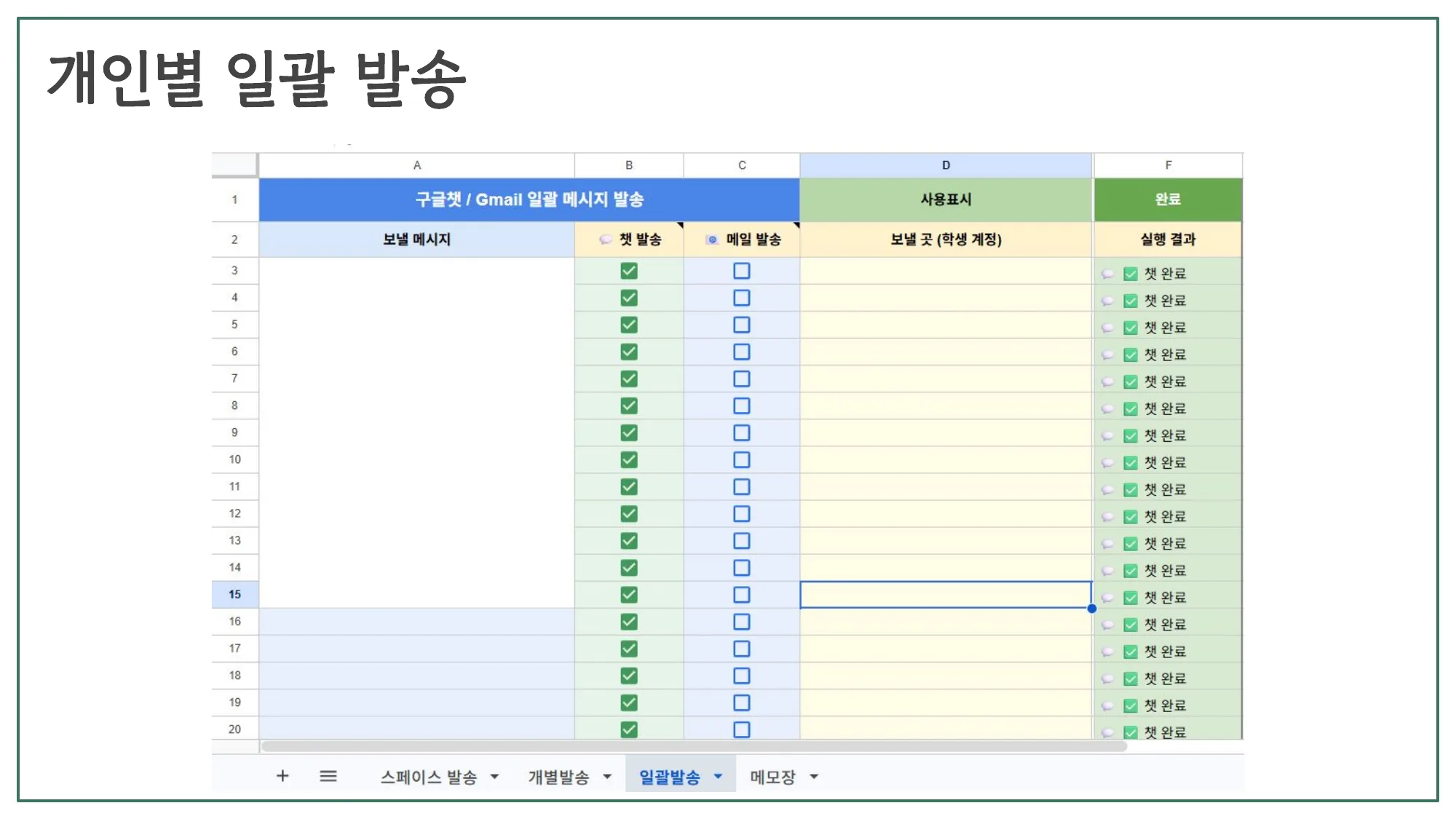Uncheck 챗 발송 checkbox in row 18
The image size is (1456, 819).
point(629,676)
